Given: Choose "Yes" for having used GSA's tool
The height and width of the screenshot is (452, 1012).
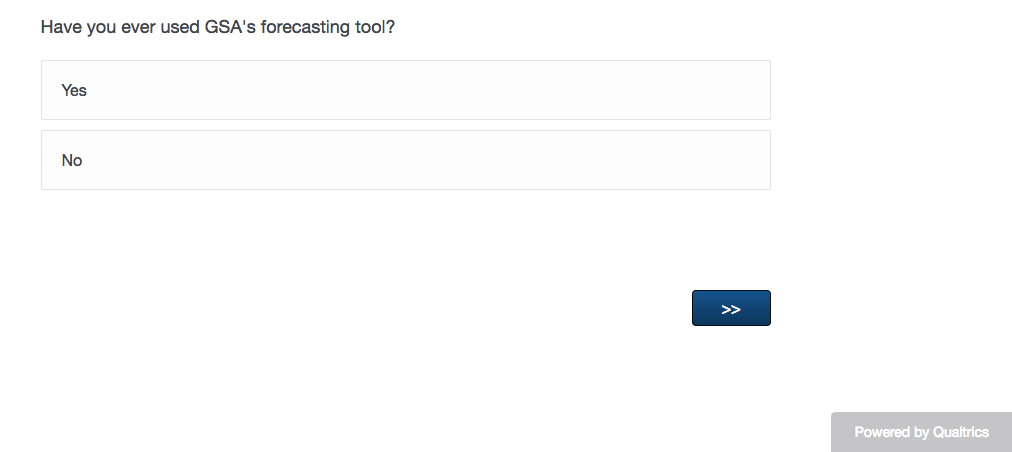Looking at the screenshot, I should (405, 90).
